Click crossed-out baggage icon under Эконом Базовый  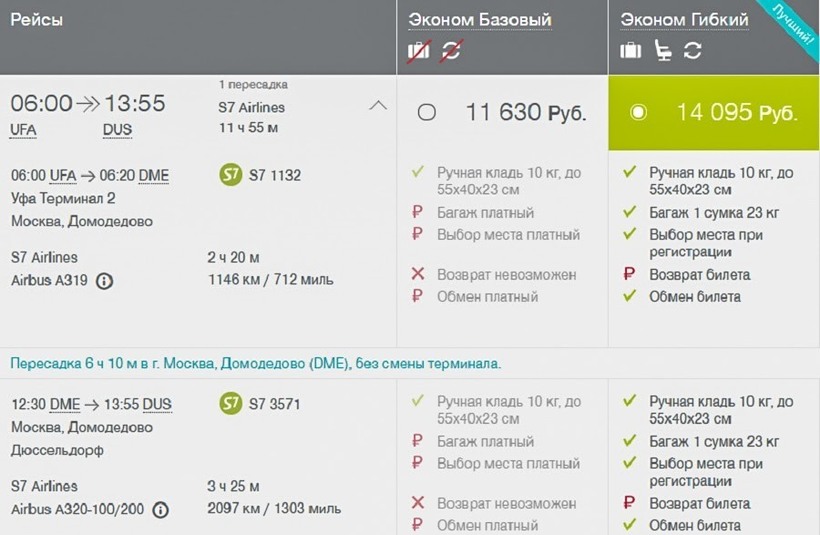click(x=418, y=51)
